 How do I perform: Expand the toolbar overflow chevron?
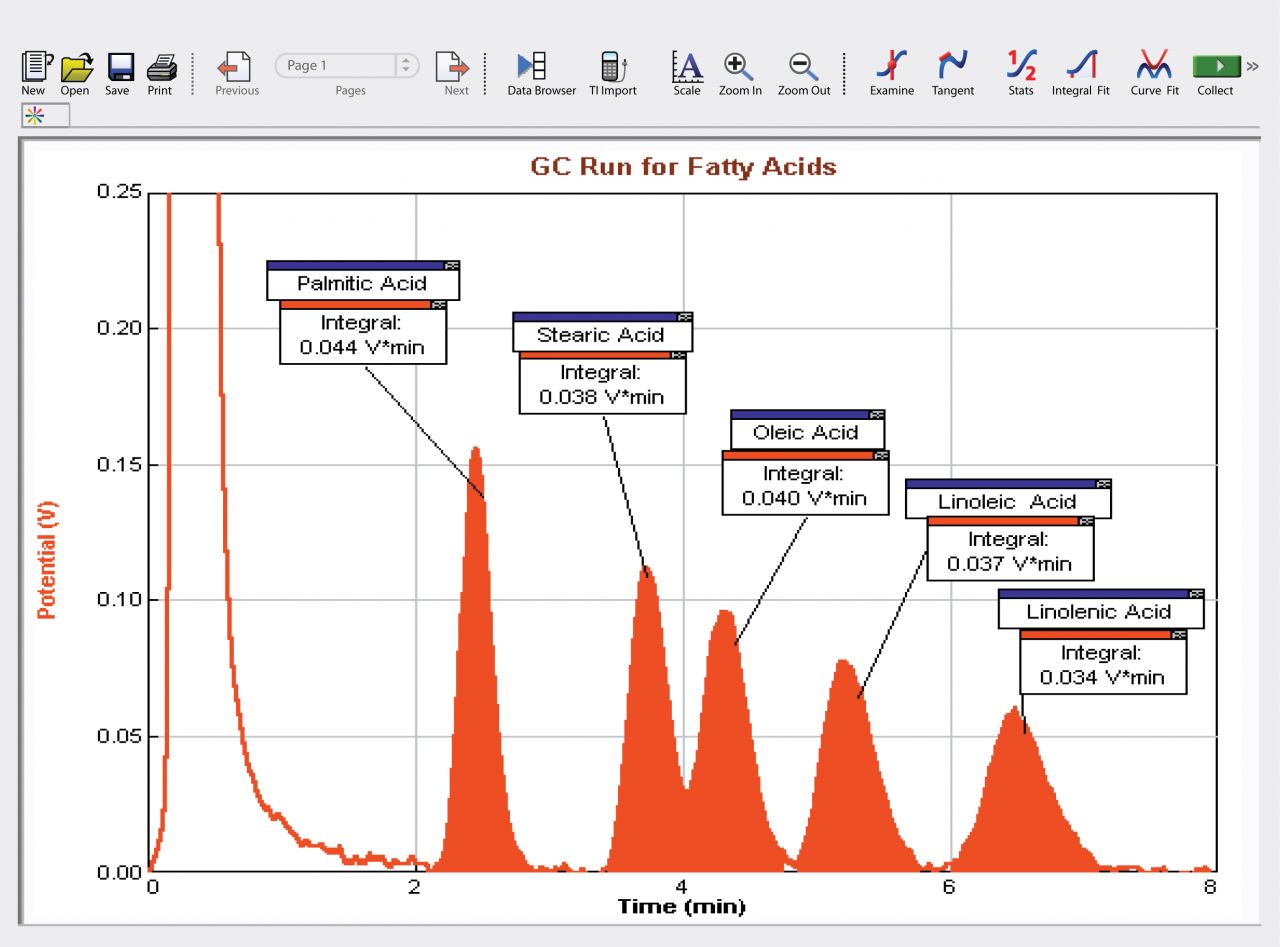[x=1252, y=66]
